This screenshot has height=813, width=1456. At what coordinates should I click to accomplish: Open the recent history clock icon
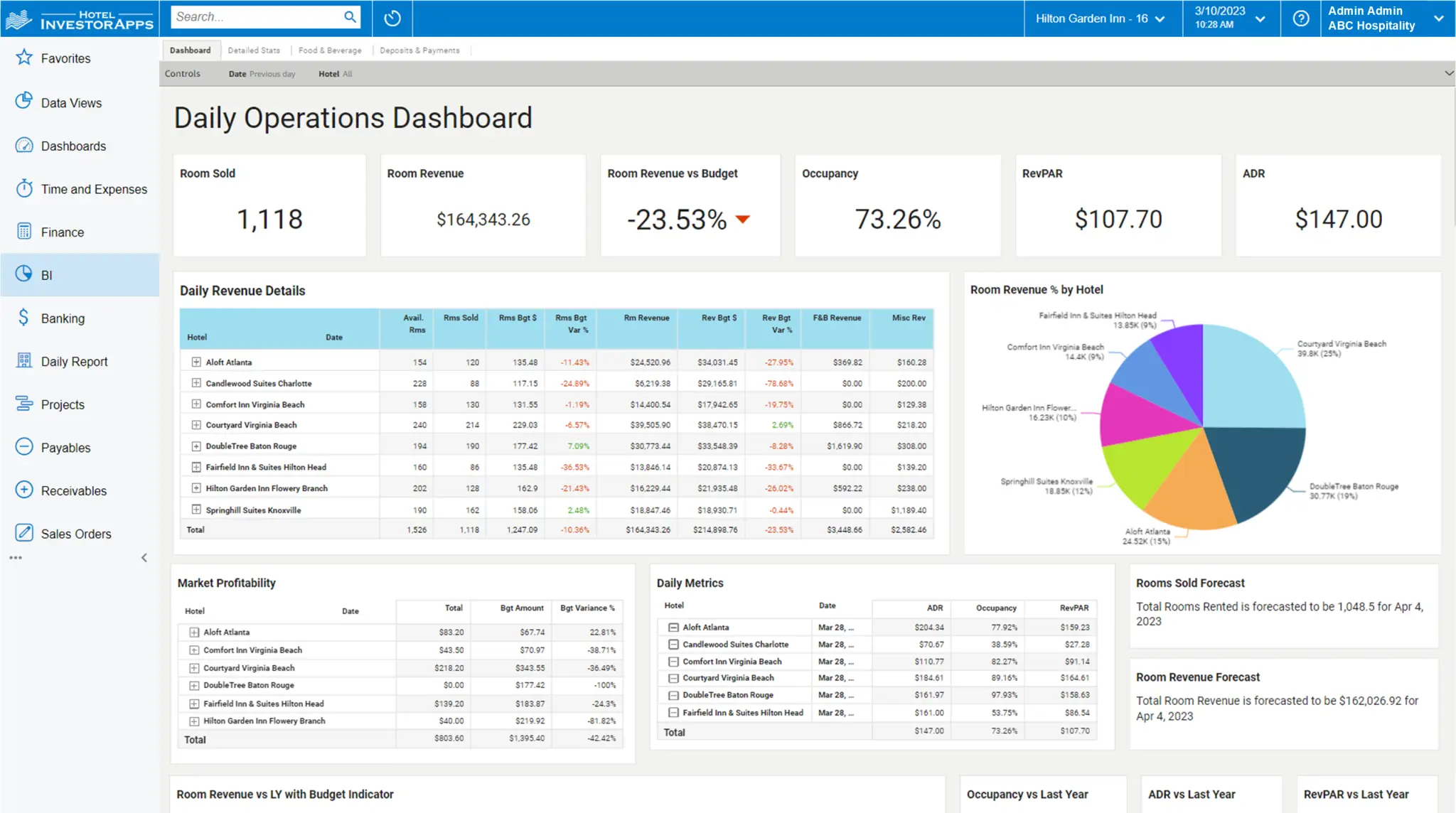(392, 18)
